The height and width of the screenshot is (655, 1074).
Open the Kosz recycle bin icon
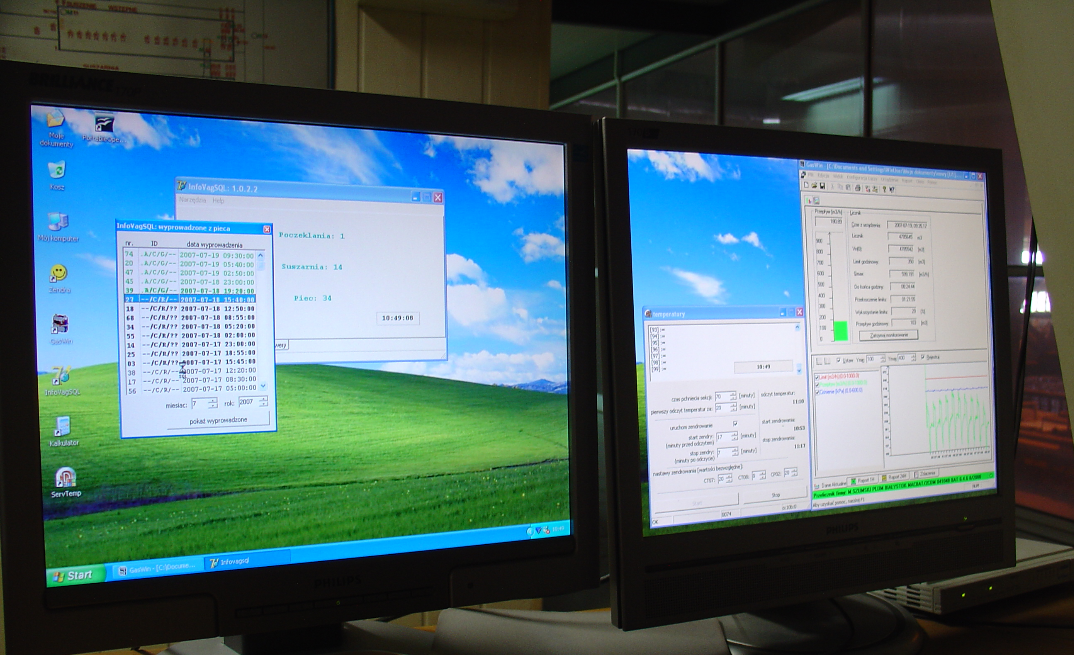tap(57, 175)
